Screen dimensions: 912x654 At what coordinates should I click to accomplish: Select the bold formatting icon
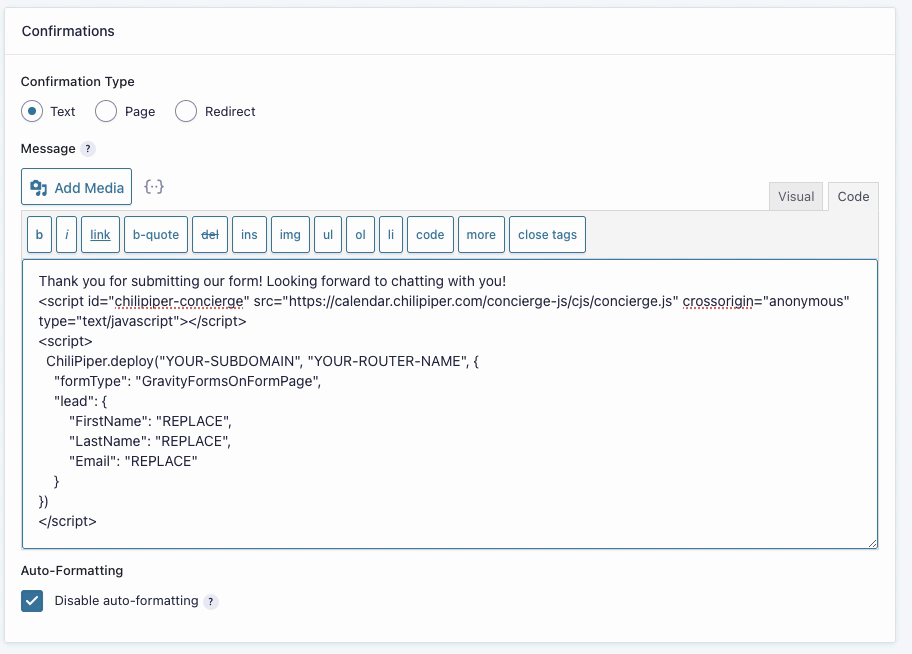[39, 234]
